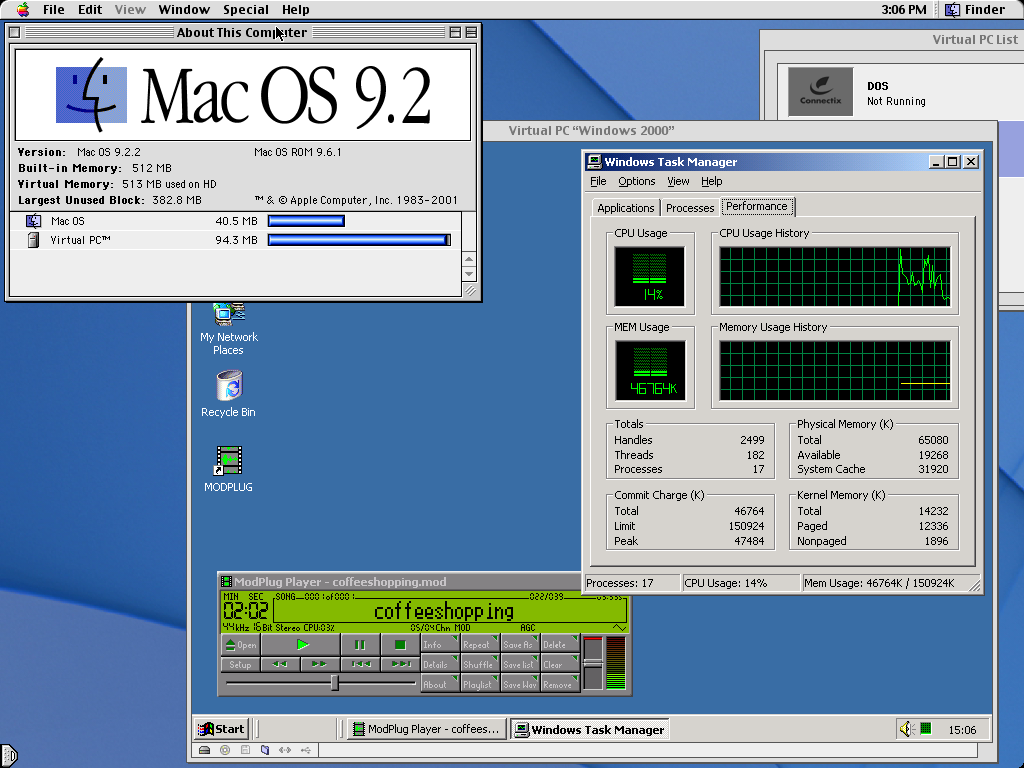This screenshot has height=768, width=1024.
Task: Click Virtual PC CD-ROM status icon
Action: point(225,750)
